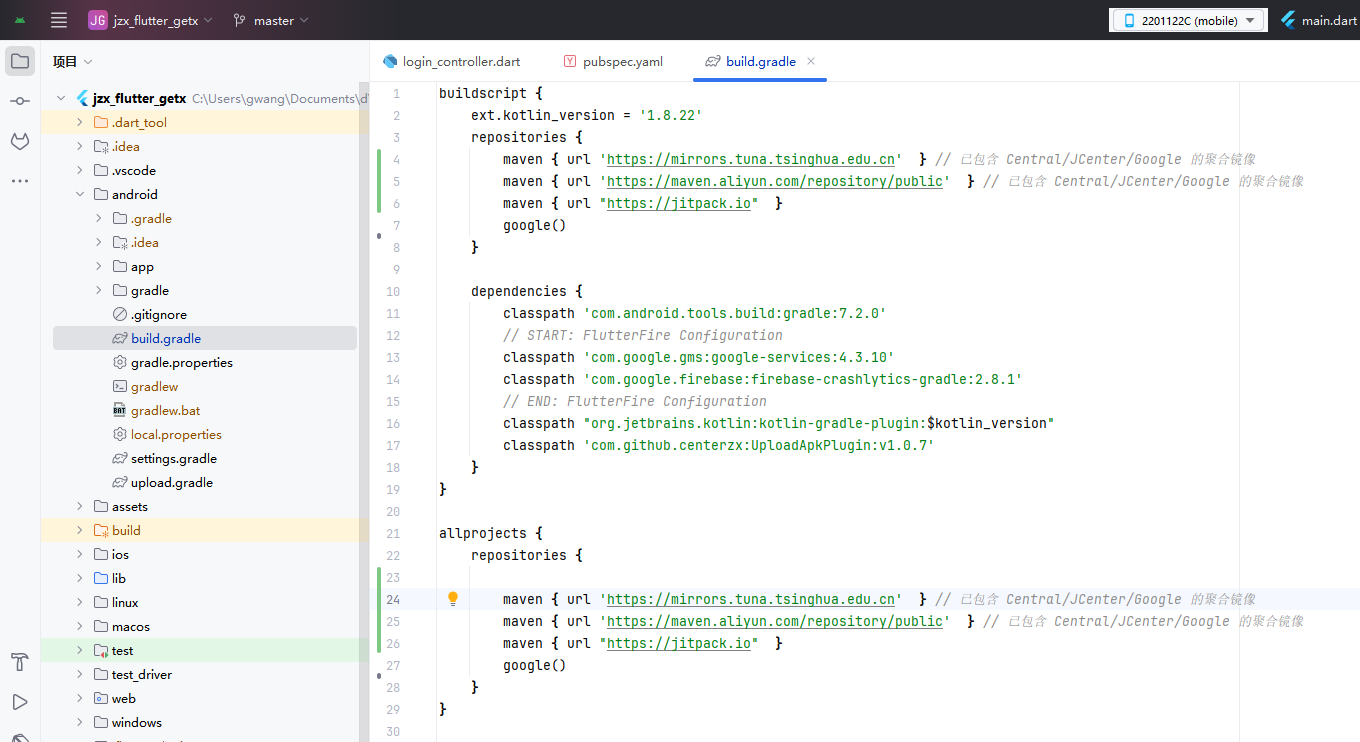Switch to pubspec.yaml tab
The width and height of the screenshot is (1360, 742).
612,61
